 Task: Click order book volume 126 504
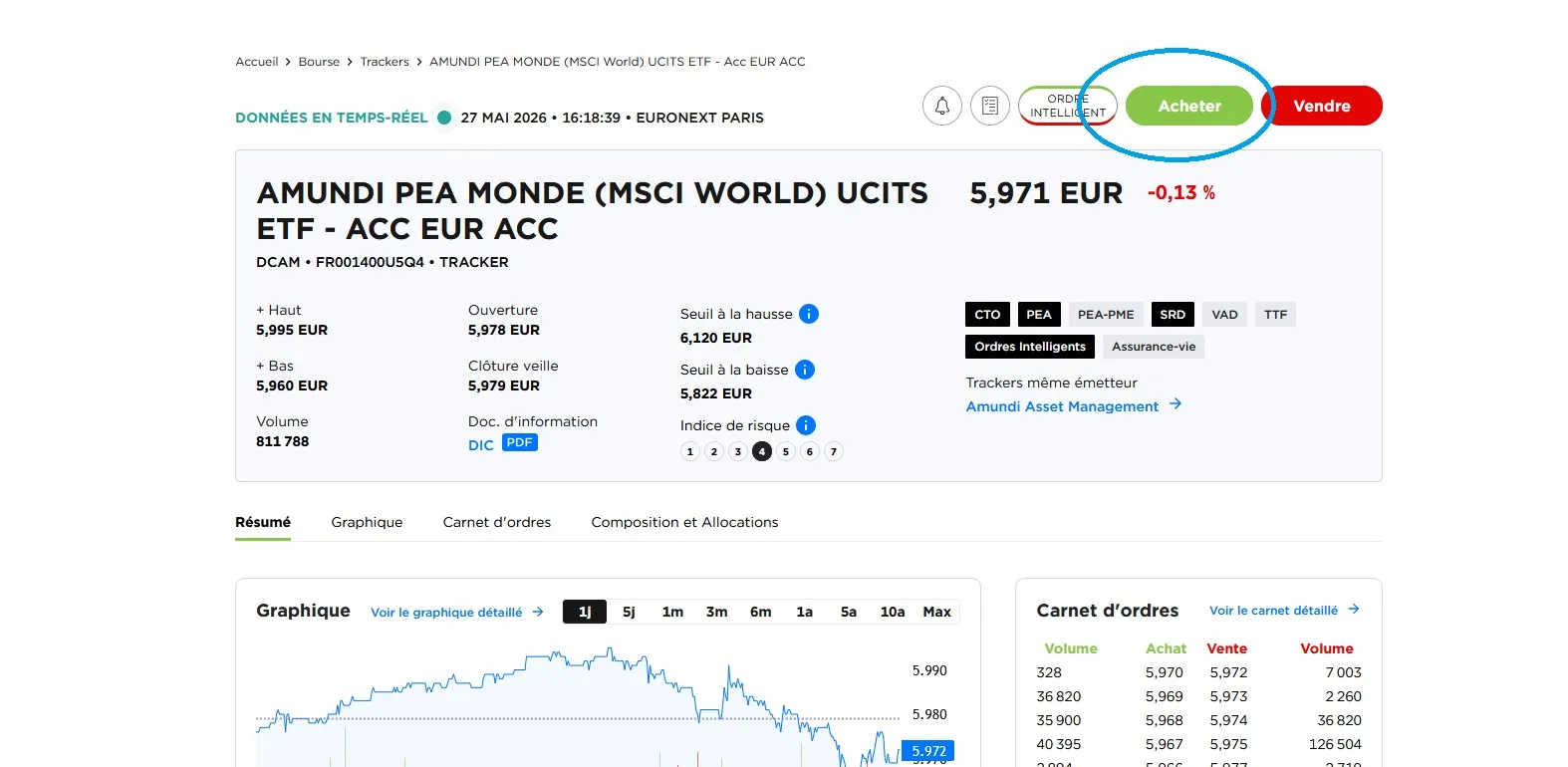(x=1335, y=744)
